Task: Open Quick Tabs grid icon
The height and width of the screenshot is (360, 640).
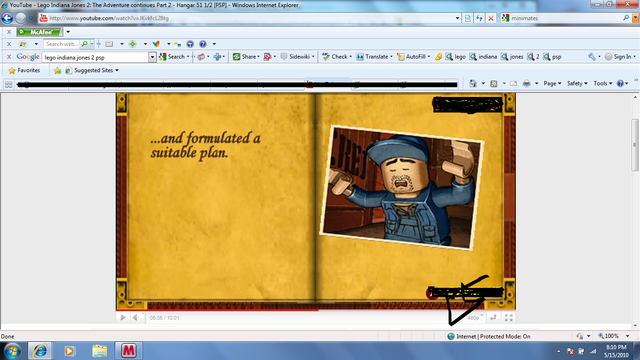Action: (x=9, y=84)
